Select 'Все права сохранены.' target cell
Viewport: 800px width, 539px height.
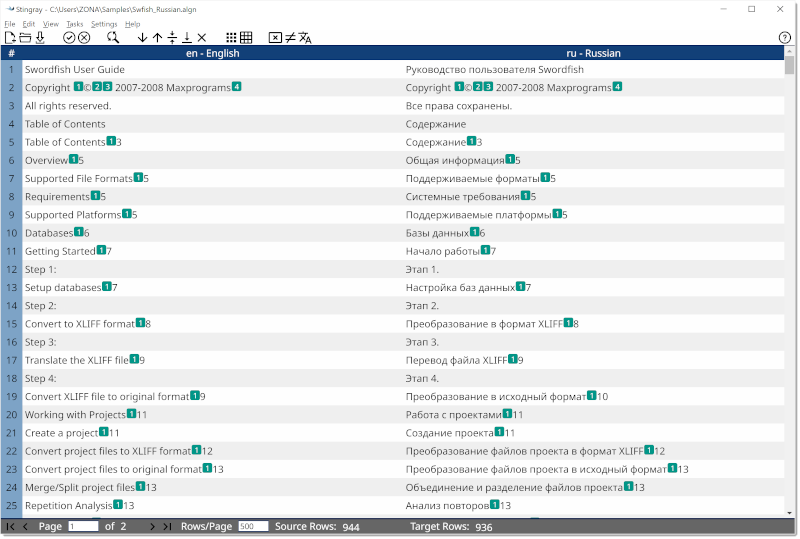click(593, 106)
